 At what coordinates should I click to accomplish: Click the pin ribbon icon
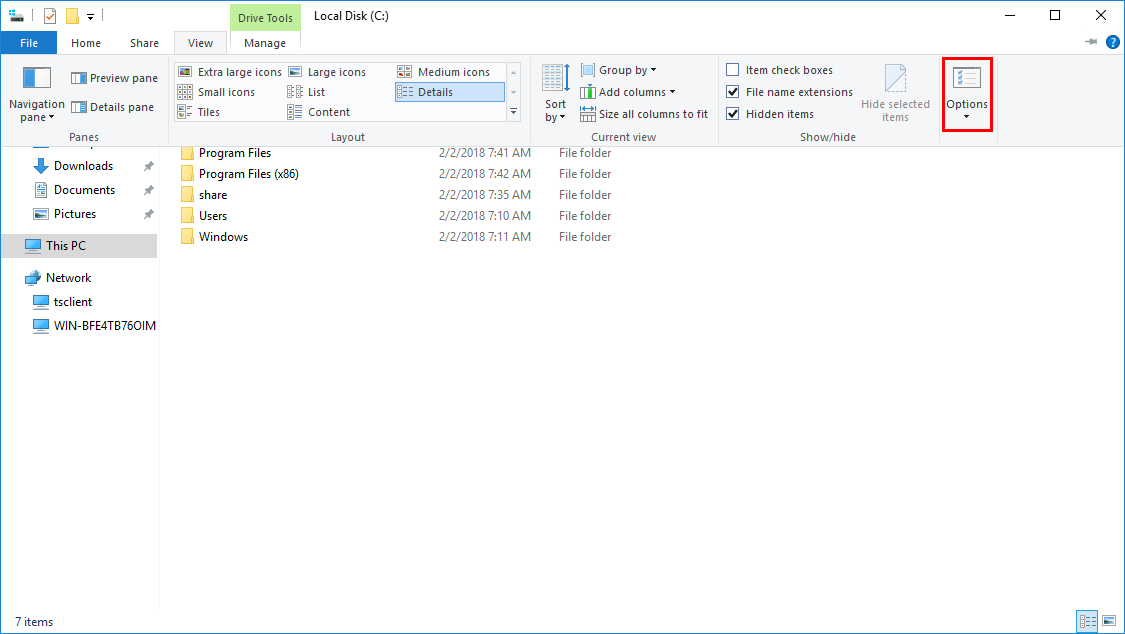(1091, 42)
